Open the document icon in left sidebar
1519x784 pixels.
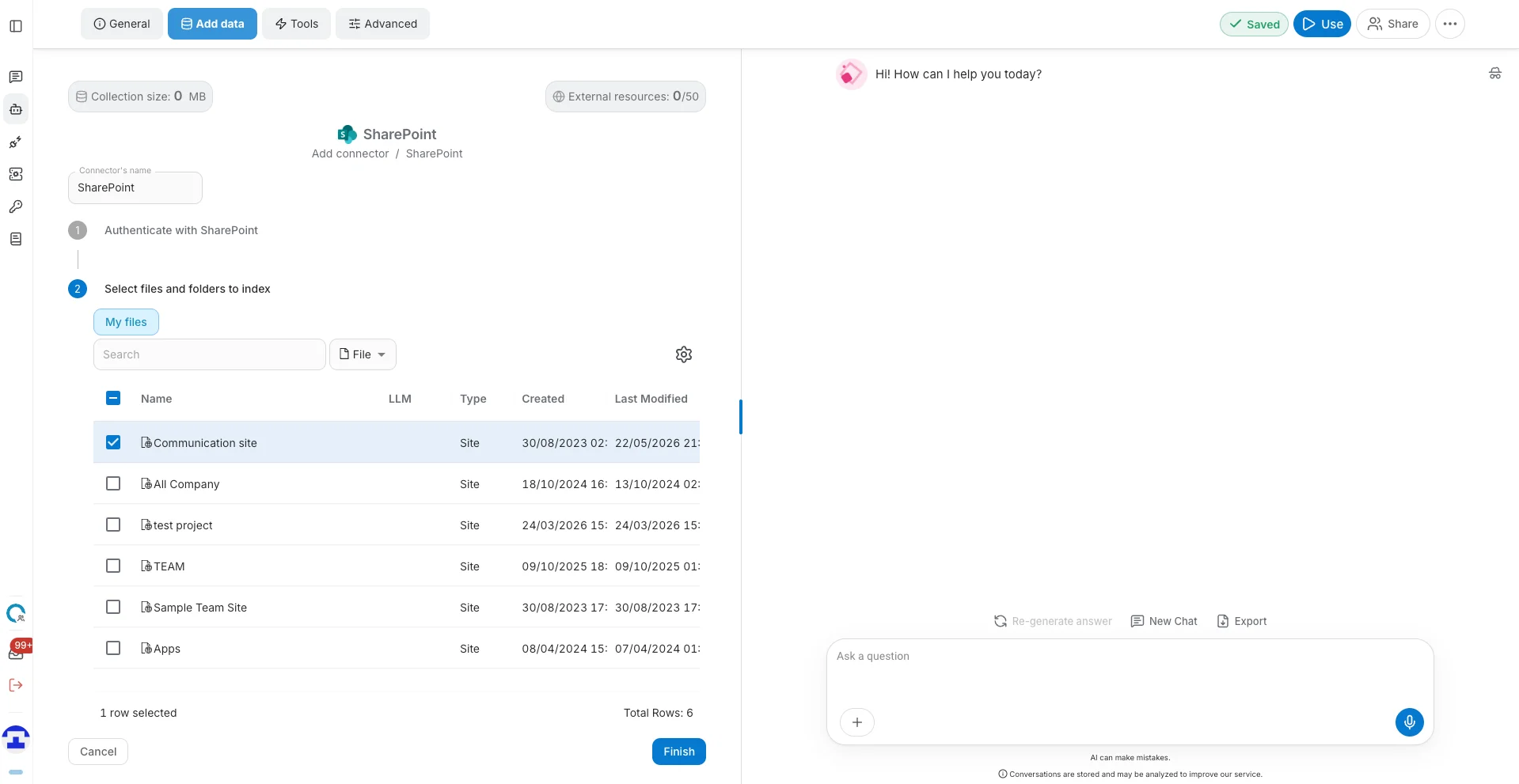(x=16, y=239)
